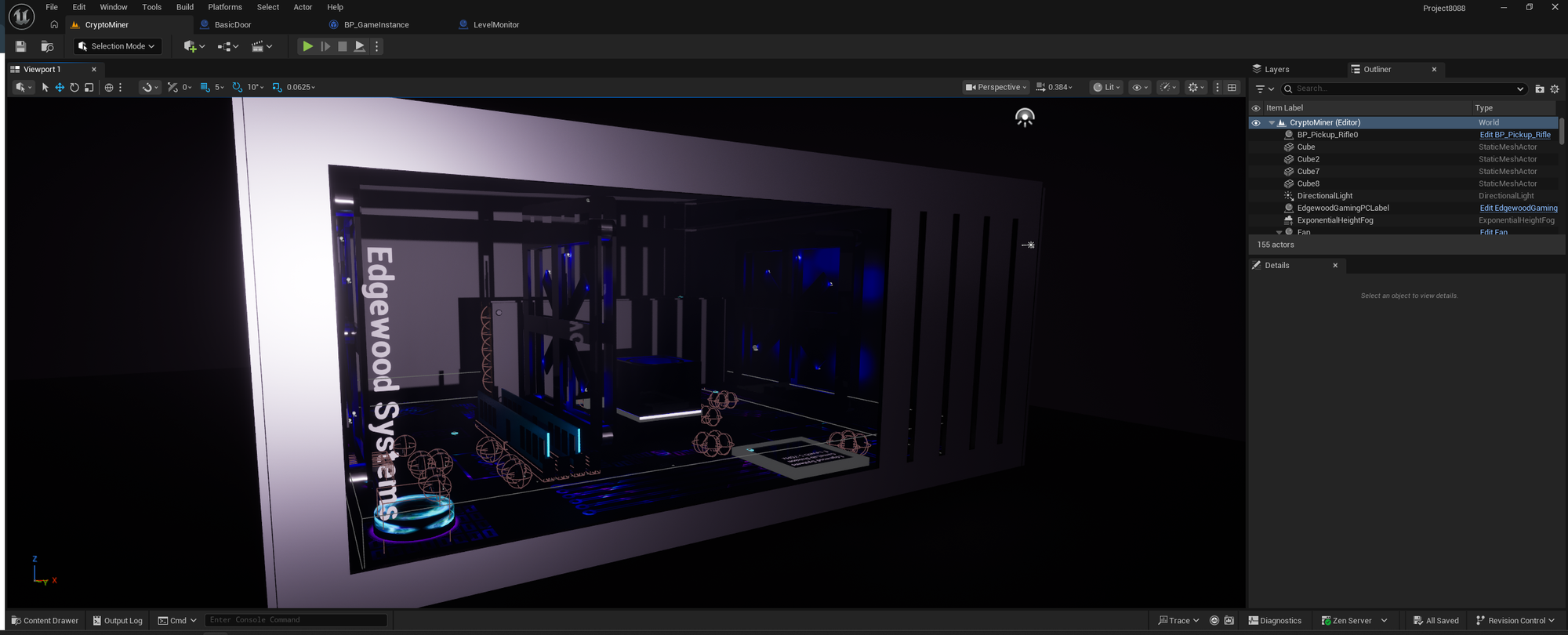This screenshot has width=1568, height=635.
Task: Click Edit EdgewoodGaming blueprint link
Action: [x=1519, y=208]
